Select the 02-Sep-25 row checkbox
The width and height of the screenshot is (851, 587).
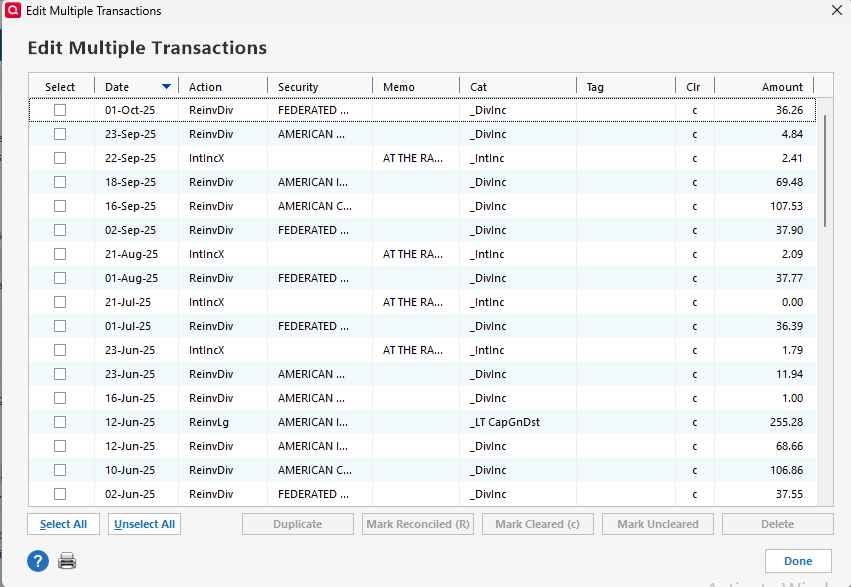click(60, 230)
